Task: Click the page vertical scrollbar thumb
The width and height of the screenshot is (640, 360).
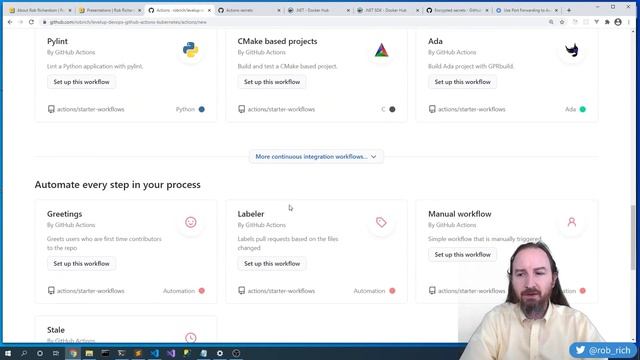Action: click(633, 238)
